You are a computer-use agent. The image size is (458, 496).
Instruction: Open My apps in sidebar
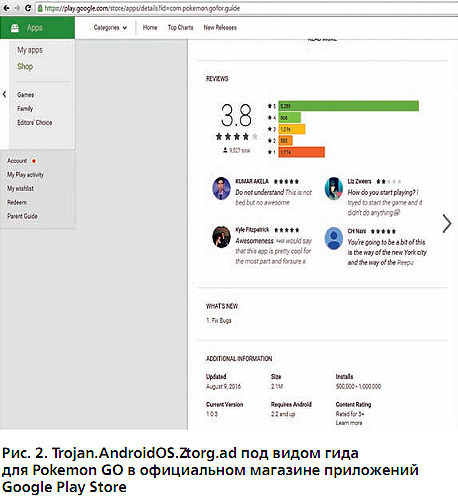click(x=30, y=50)
